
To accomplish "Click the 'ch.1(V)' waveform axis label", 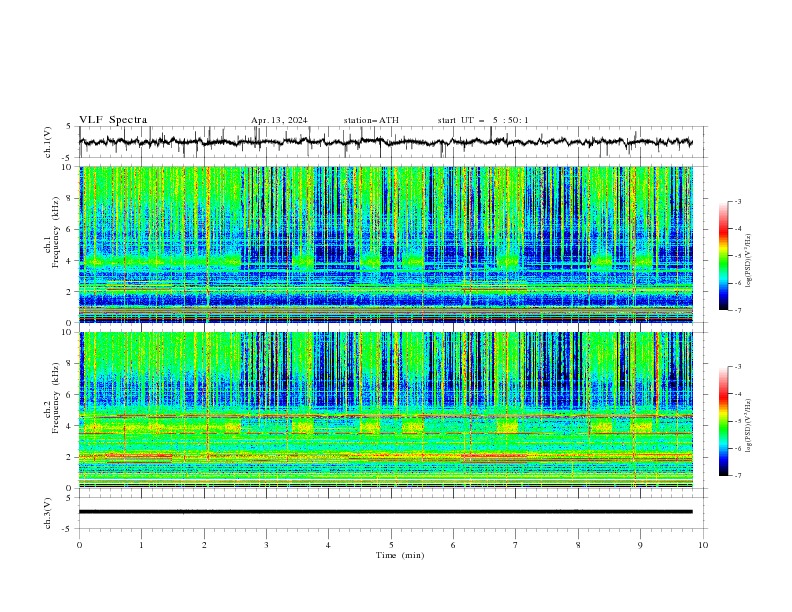I will pos(48,142).
